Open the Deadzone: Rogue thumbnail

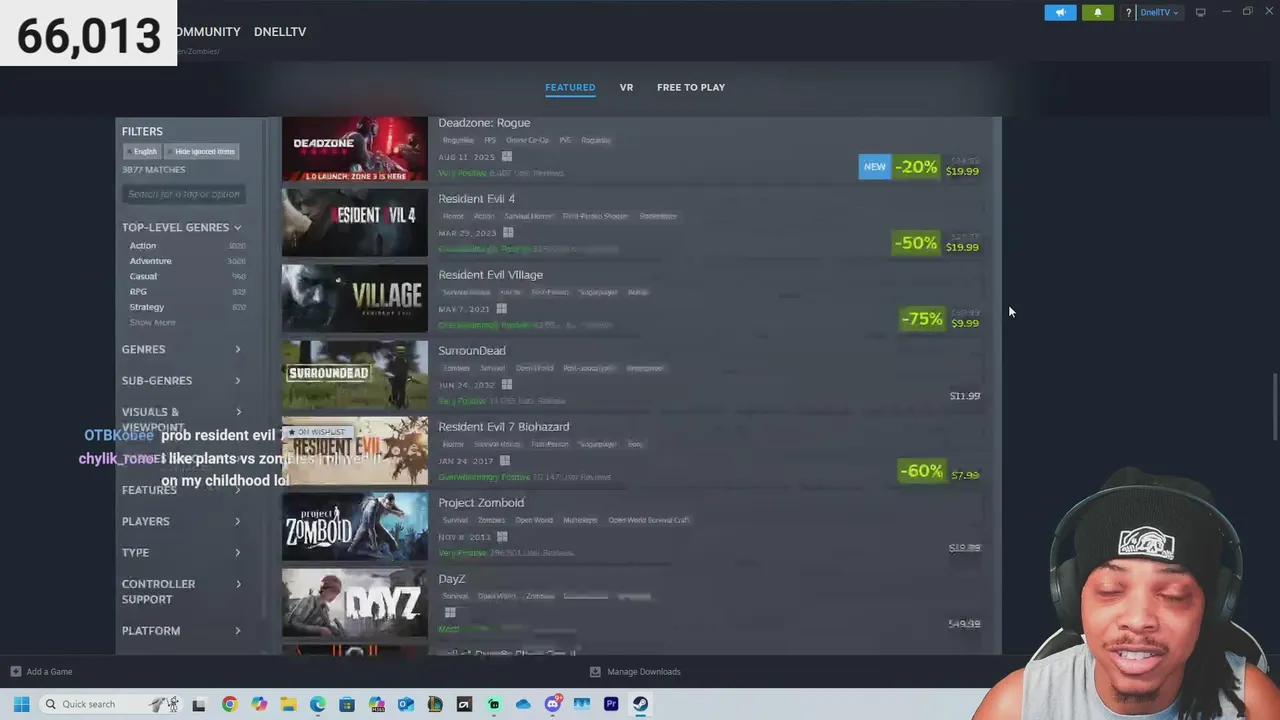[x=354, y=148]
